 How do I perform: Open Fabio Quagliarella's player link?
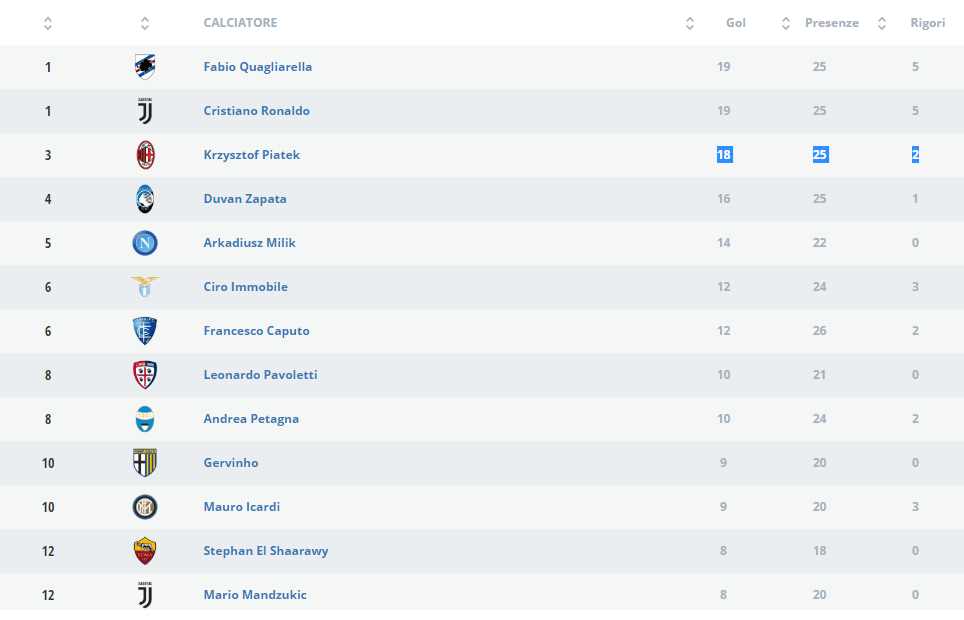258,66
